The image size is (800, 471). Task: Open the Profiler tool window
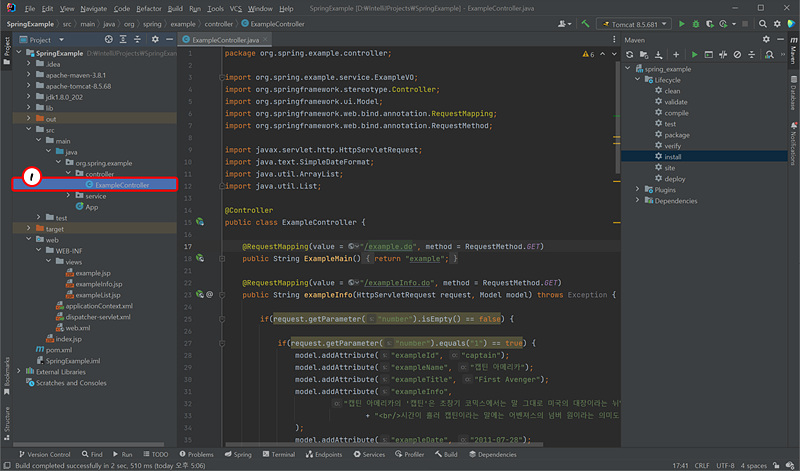(410, 454)
